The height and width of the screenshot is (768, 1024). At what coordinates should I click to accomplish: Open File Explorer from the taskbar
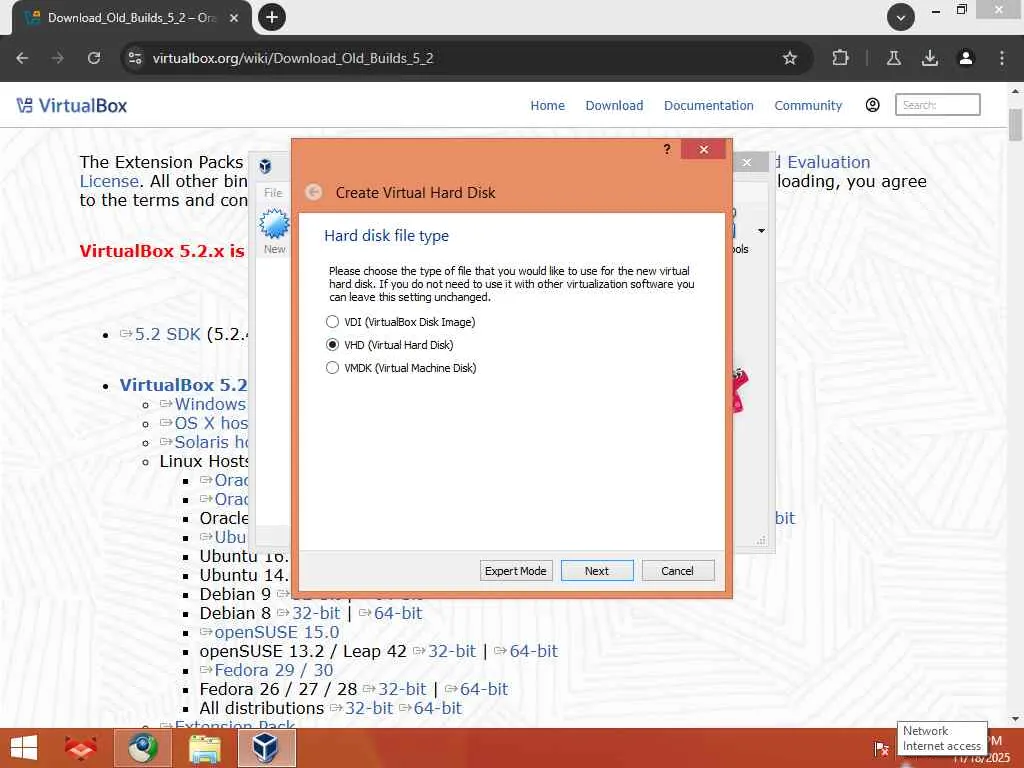click(204, 748)
